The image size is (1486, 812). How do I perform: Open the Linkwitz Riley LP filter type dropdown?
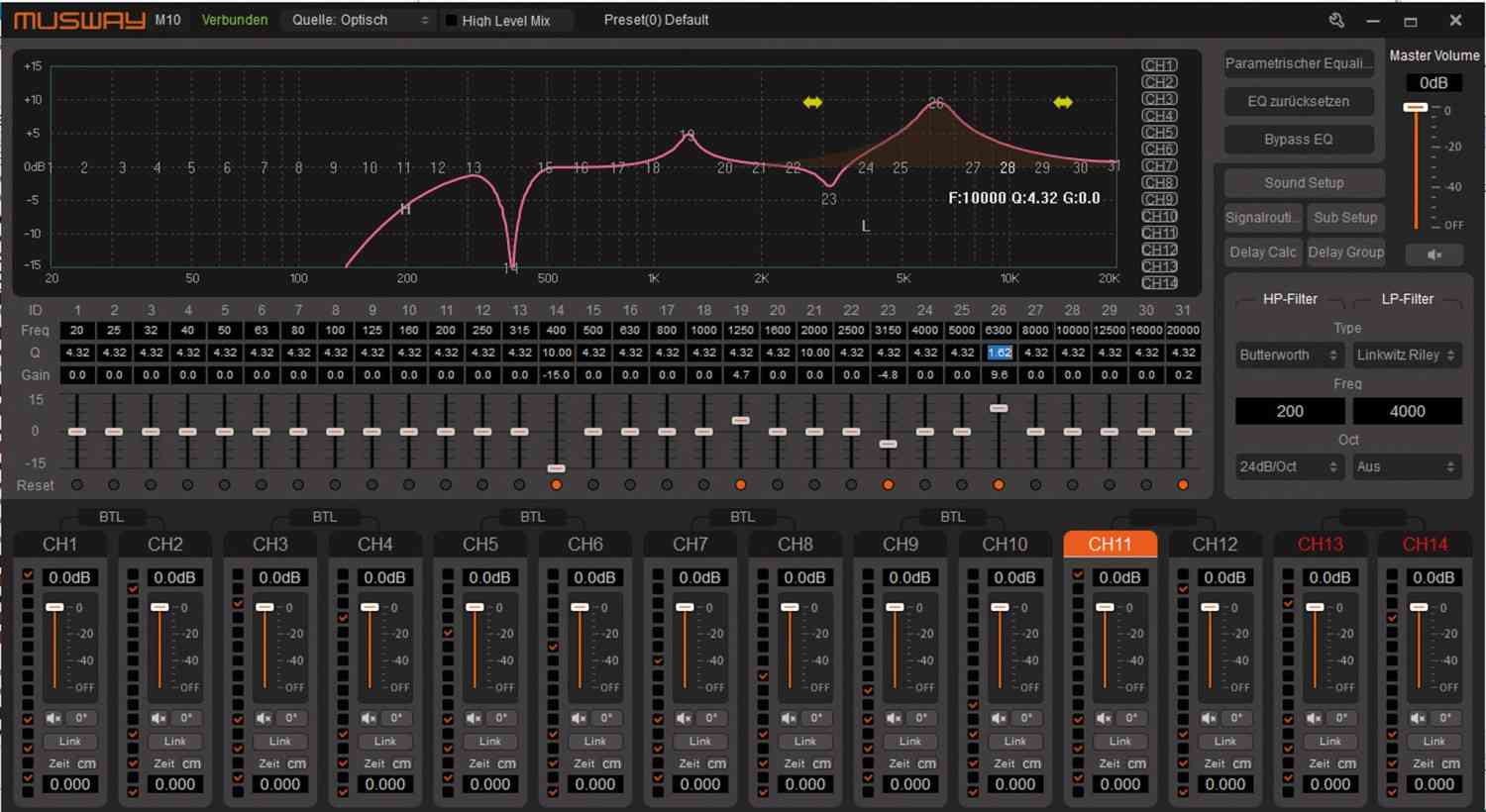pyautogui.click(x=1407, y=355)
